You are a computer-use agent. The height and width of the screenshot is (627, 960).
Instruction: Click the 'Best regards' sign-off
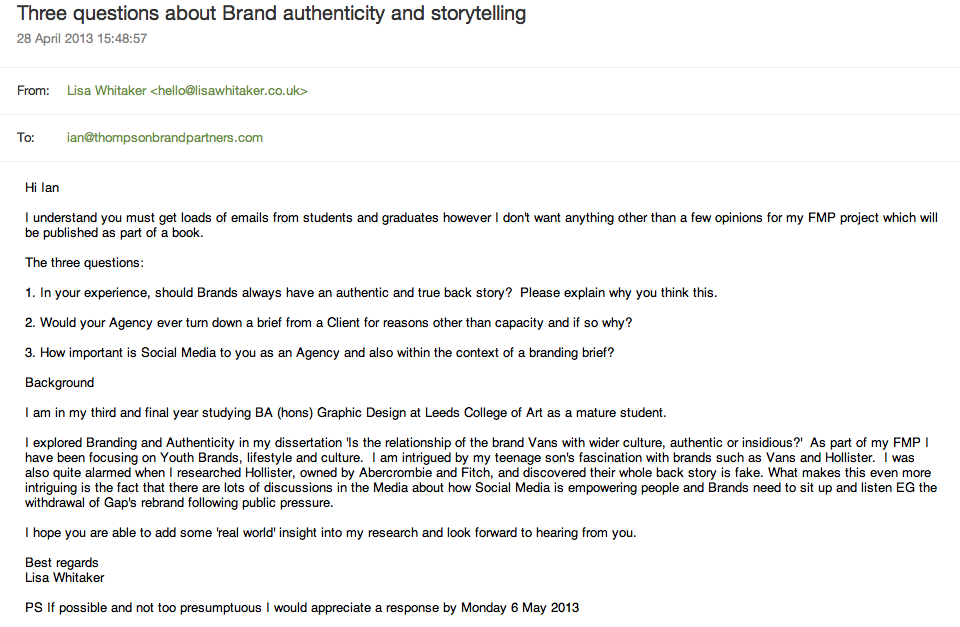[x=62, y=563]
